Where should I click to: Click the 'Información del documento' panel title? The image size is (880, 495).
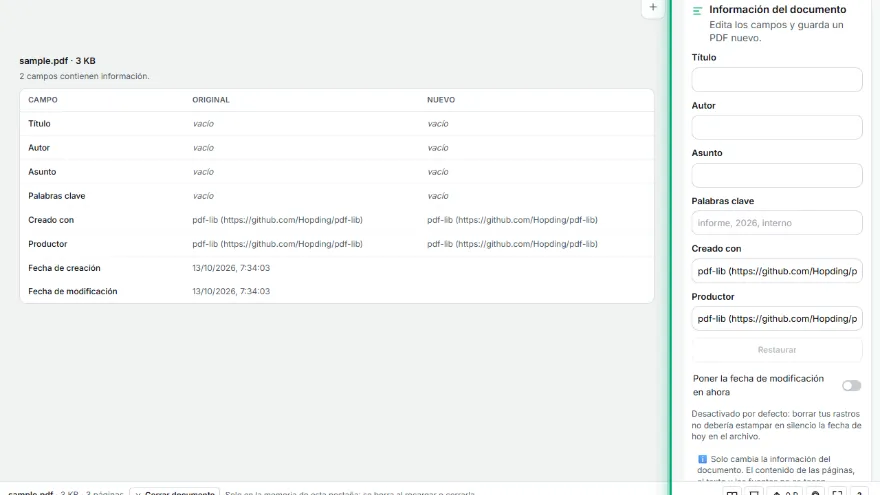click(777, 10)
